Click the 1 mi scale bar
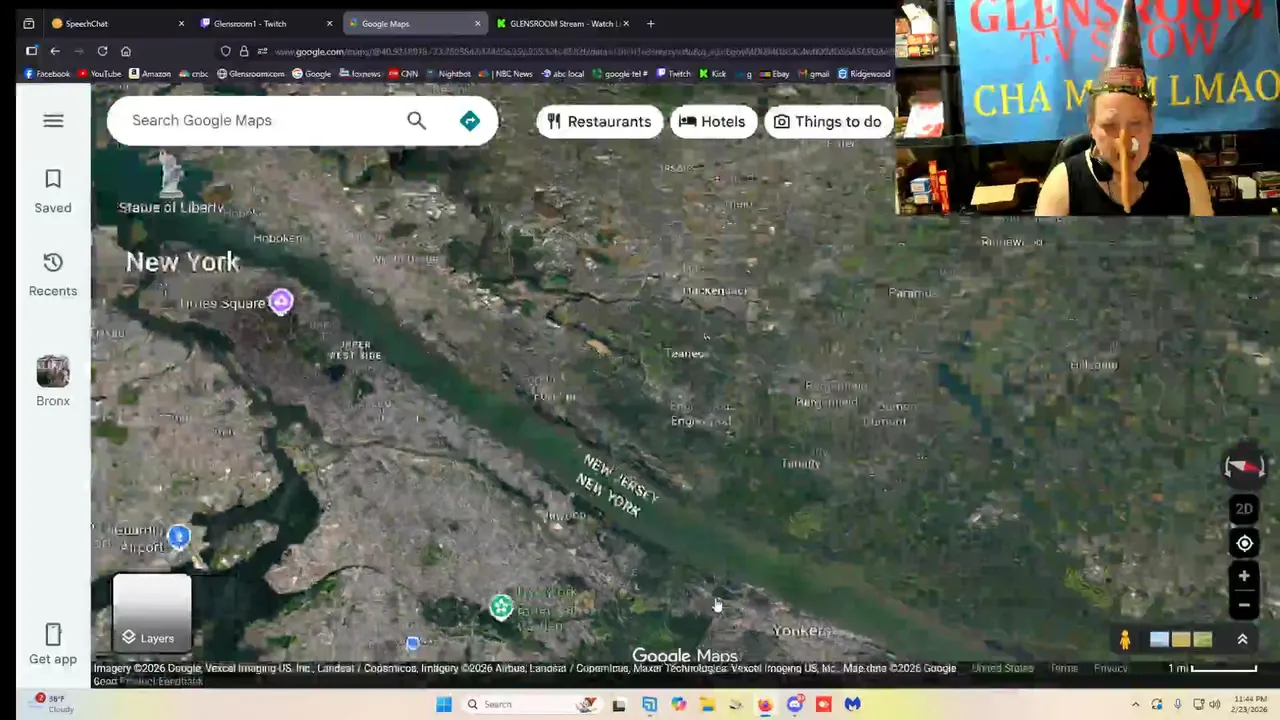This screenshot has width=1280, height=720. pyautogui.click(x=1212, y=668)
